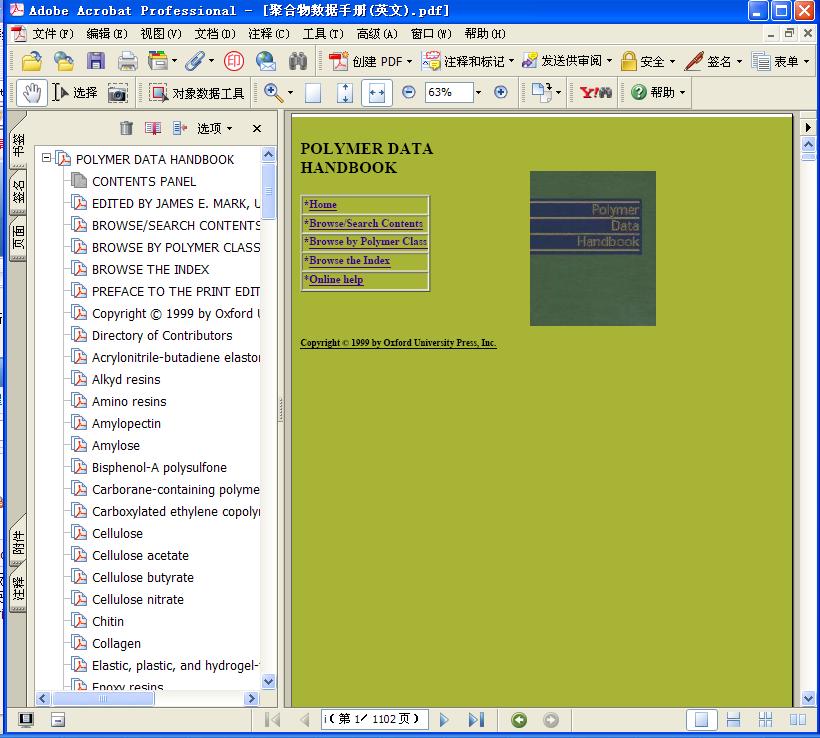Follow the Browse/Search Contents link
The height and width of the screenshot is (738, 820).
tap(366, 223)
